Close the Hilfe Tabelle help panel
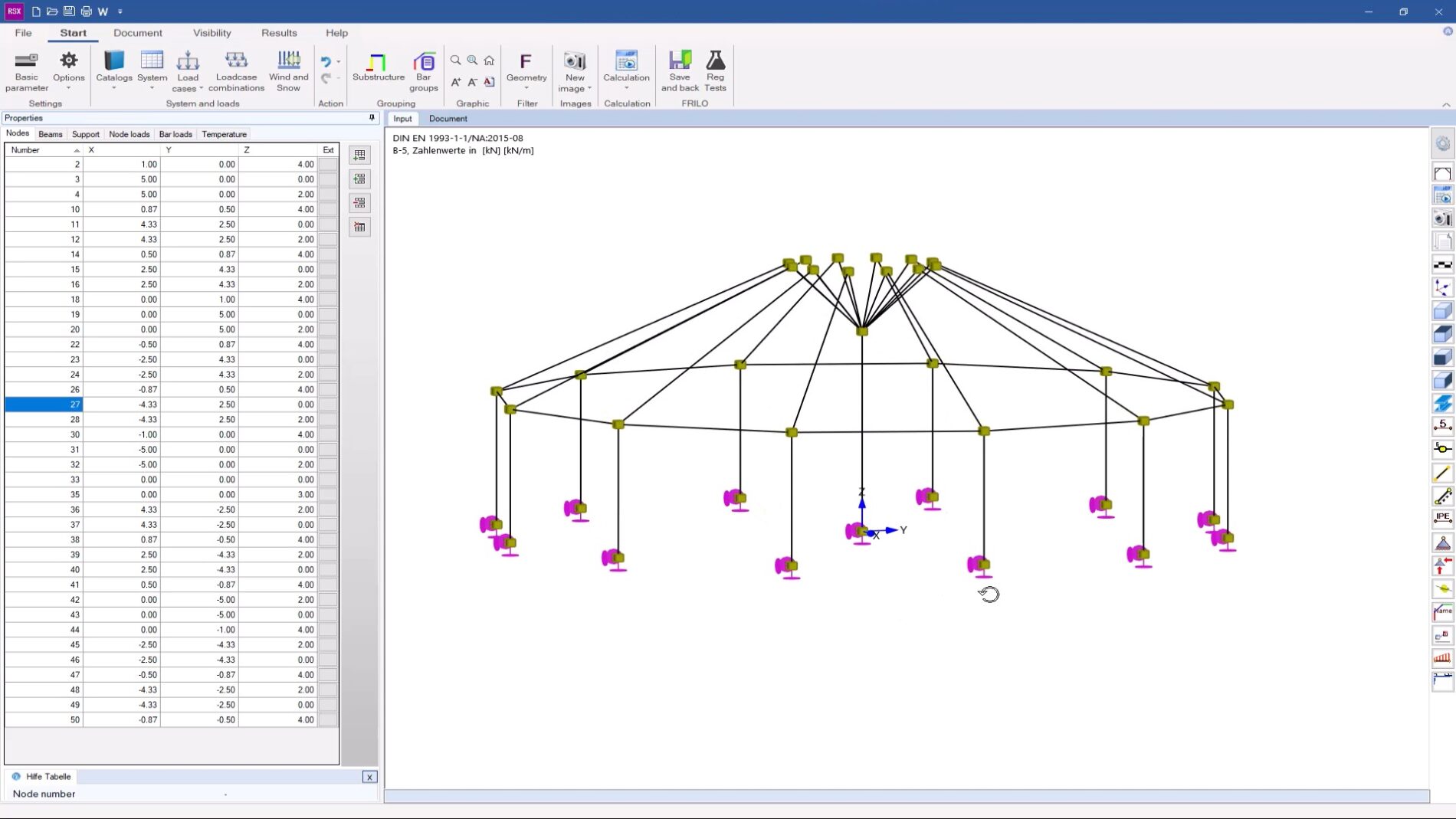Screen dimensions: 1456x819 369,777
